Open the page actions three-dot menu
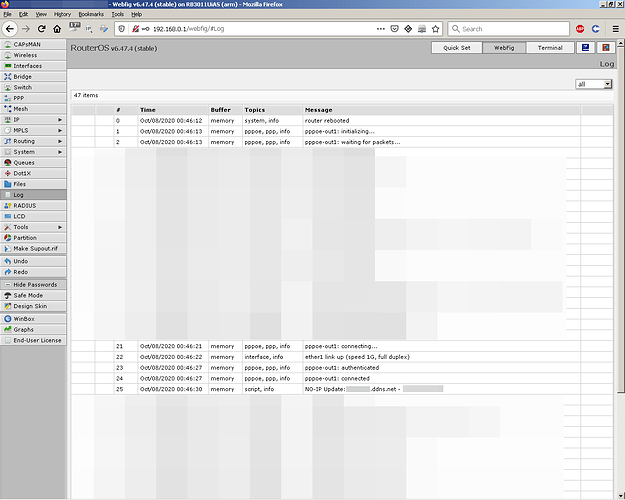Viewport: 625px width, 500px height. pos(381,29)
